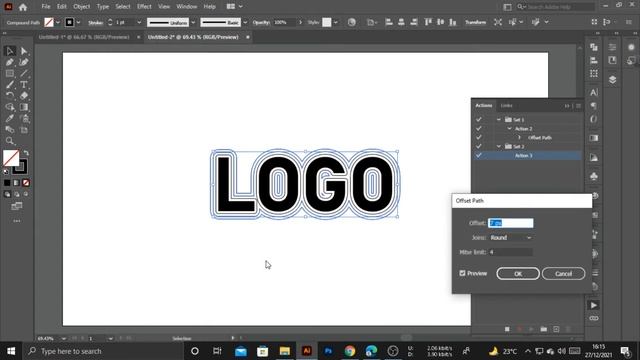Select the Selection tool (black arrow)
Image resolution: width=640 pixels, height=360 pixels.
coord(10,51)
